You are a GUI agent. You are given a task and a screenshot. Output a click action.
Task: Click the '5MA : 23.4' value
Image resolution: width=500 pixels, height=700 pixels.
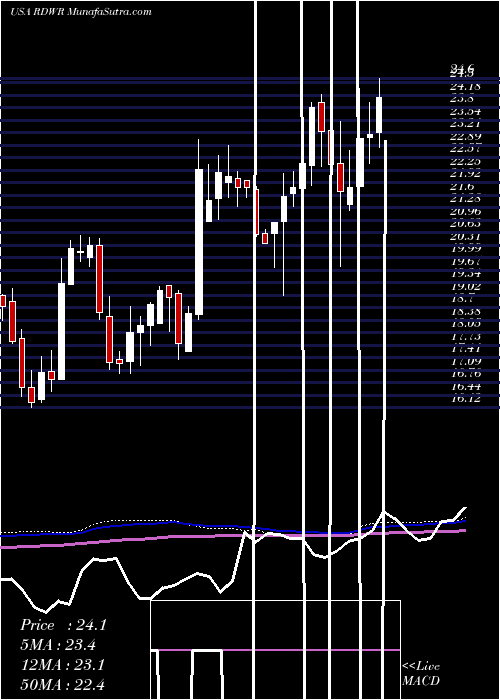coord(58,645)
